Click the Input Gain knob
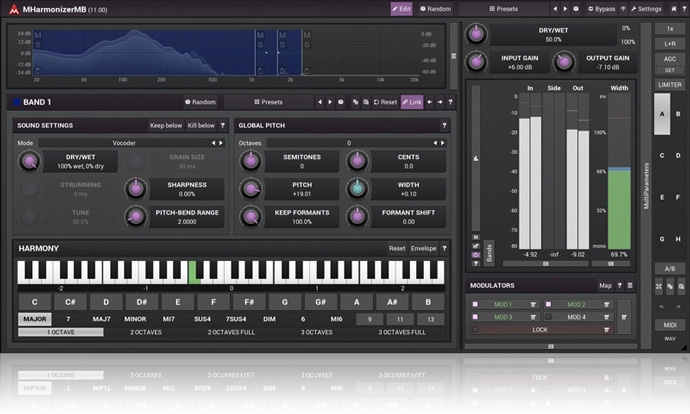This screenshot has height=414, width=690. tap(479, 62)
